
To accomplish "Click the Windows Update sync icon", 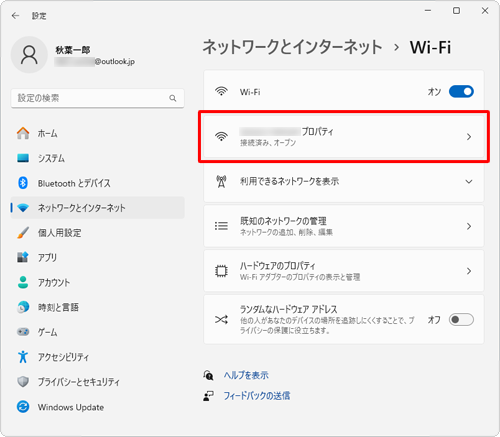I will point(23,407).
